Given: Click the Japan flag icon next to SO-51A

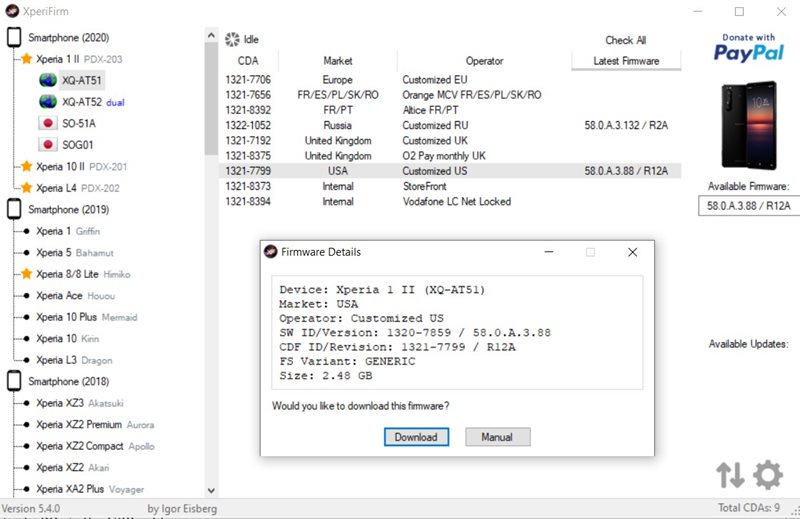Looking at the screenshot, I should coord(48,123).
